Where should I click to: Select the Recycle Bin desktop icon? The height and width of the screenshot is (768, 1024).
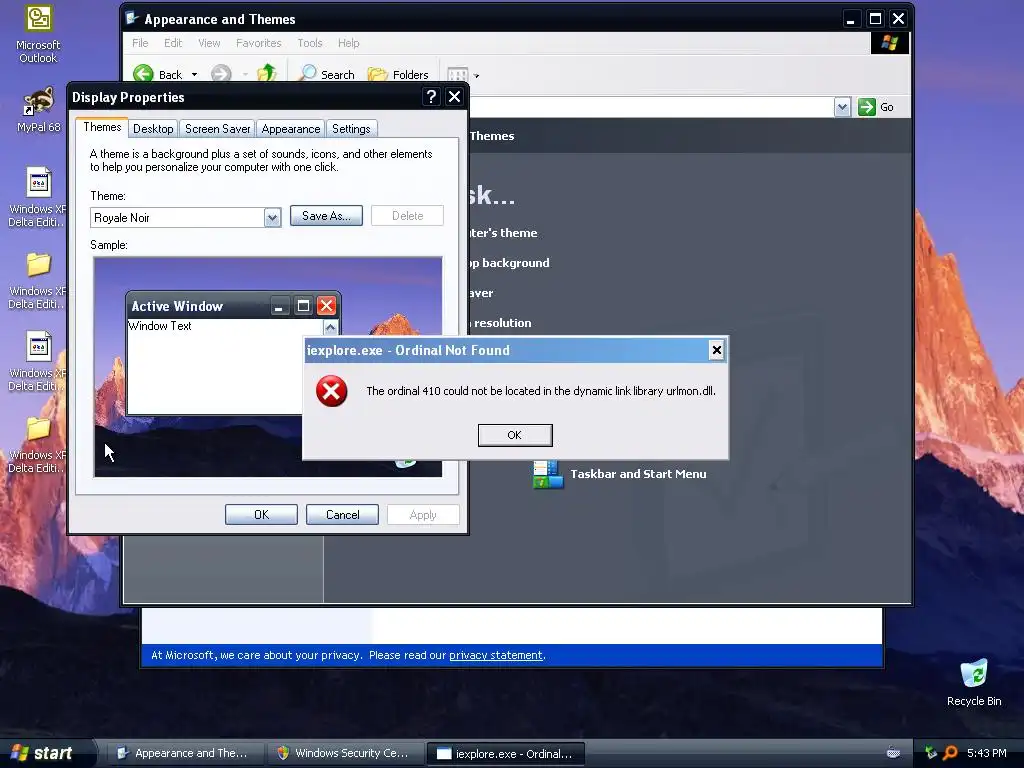point(974,682)
